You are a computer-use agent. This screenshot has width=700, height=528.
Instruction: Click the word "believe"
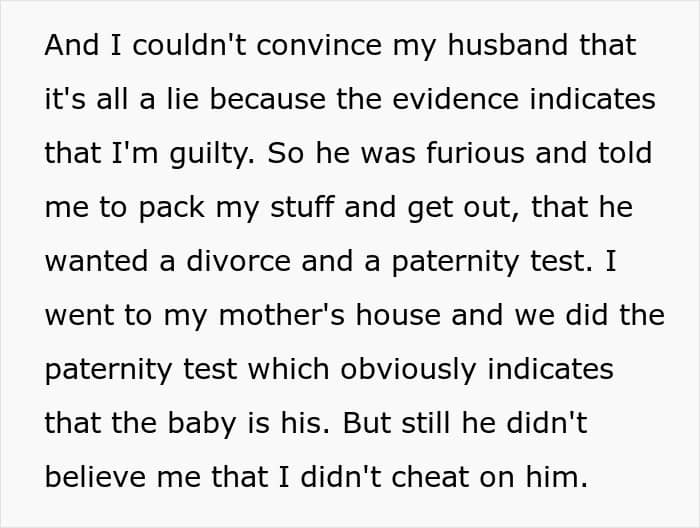[98, 477]
